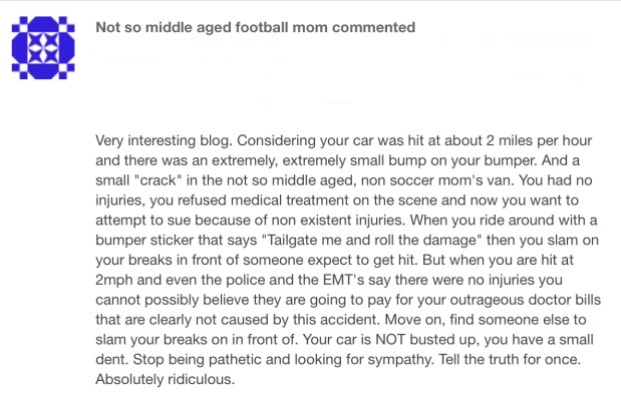The height and width of the screenshot is (399, 621).
Task: Click the word 'EMT's' in the comment
Action: click(x=343, y=280)
